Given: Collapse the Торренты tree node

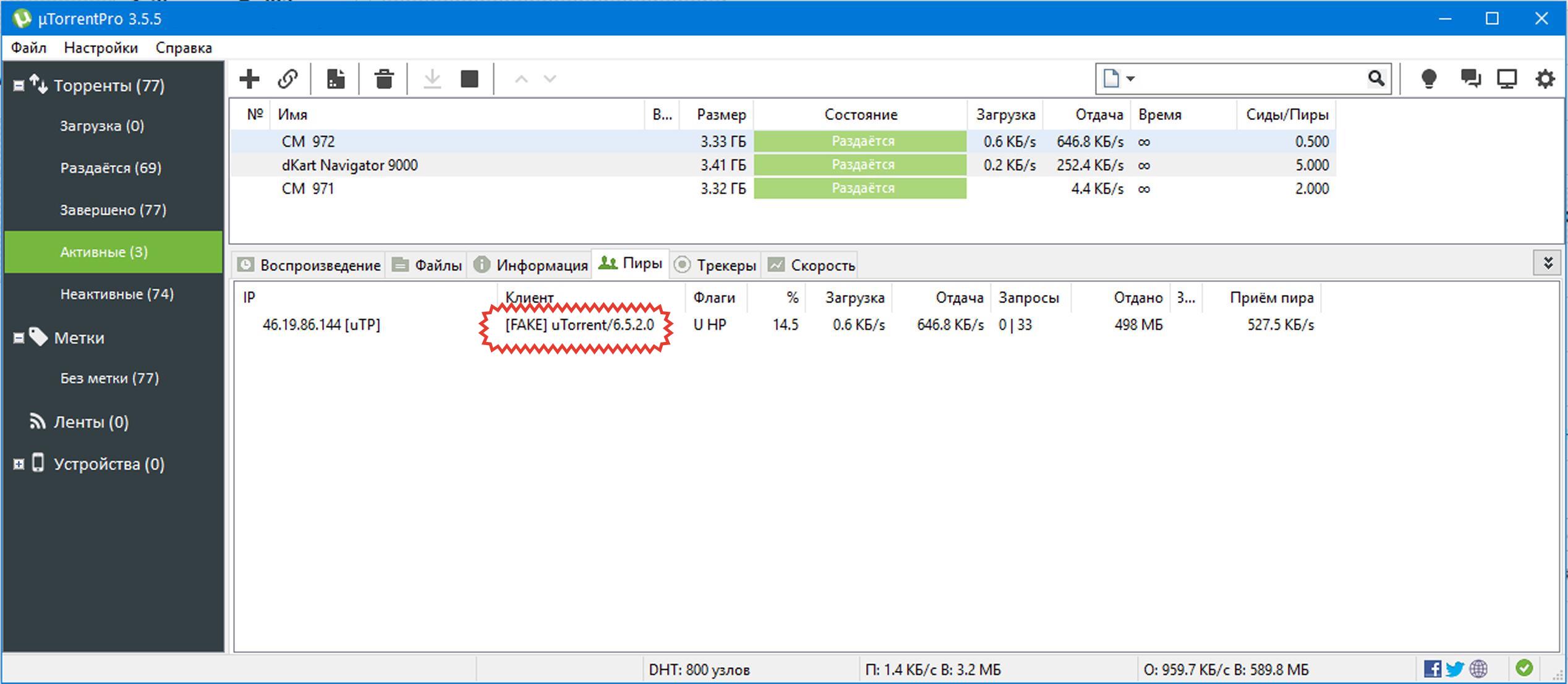Looking at the screenshot, I should click(x=19, y=85).
